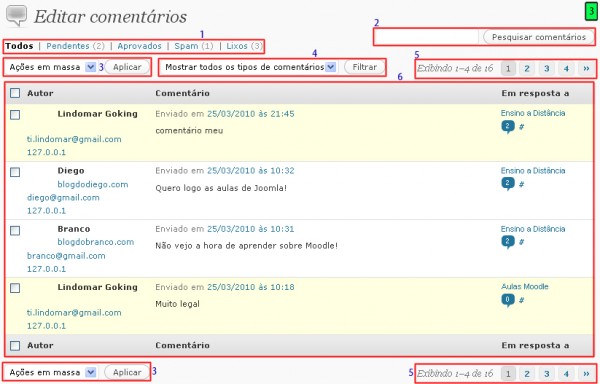Open the 0 comments bubble for Aulas Moodle
Screen dimensions: 600x384
[x=508, y=300]
